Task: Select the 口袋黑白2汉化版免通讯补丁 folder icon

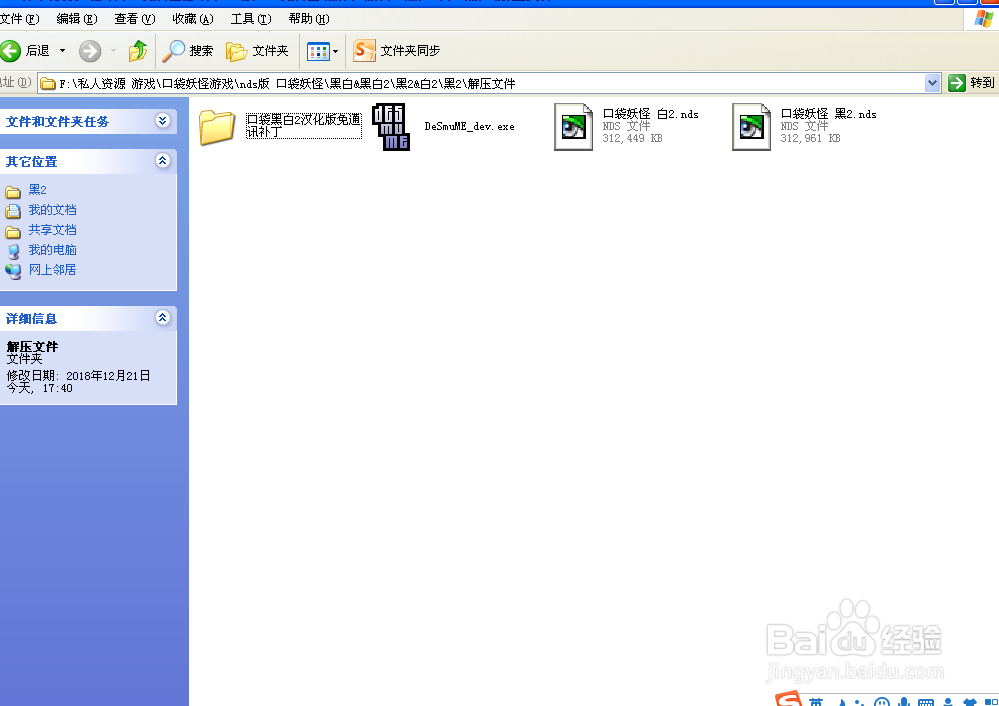Action: [x=217, y=127]
